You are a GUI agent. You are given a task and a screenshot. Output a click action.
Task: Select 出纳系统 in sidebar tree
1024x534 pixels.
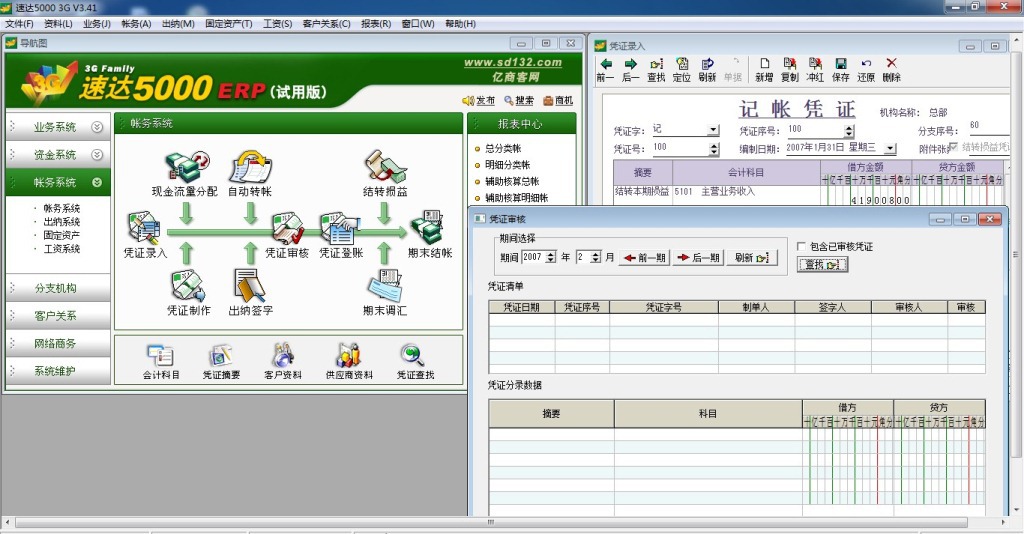click(x=61, y=222)
